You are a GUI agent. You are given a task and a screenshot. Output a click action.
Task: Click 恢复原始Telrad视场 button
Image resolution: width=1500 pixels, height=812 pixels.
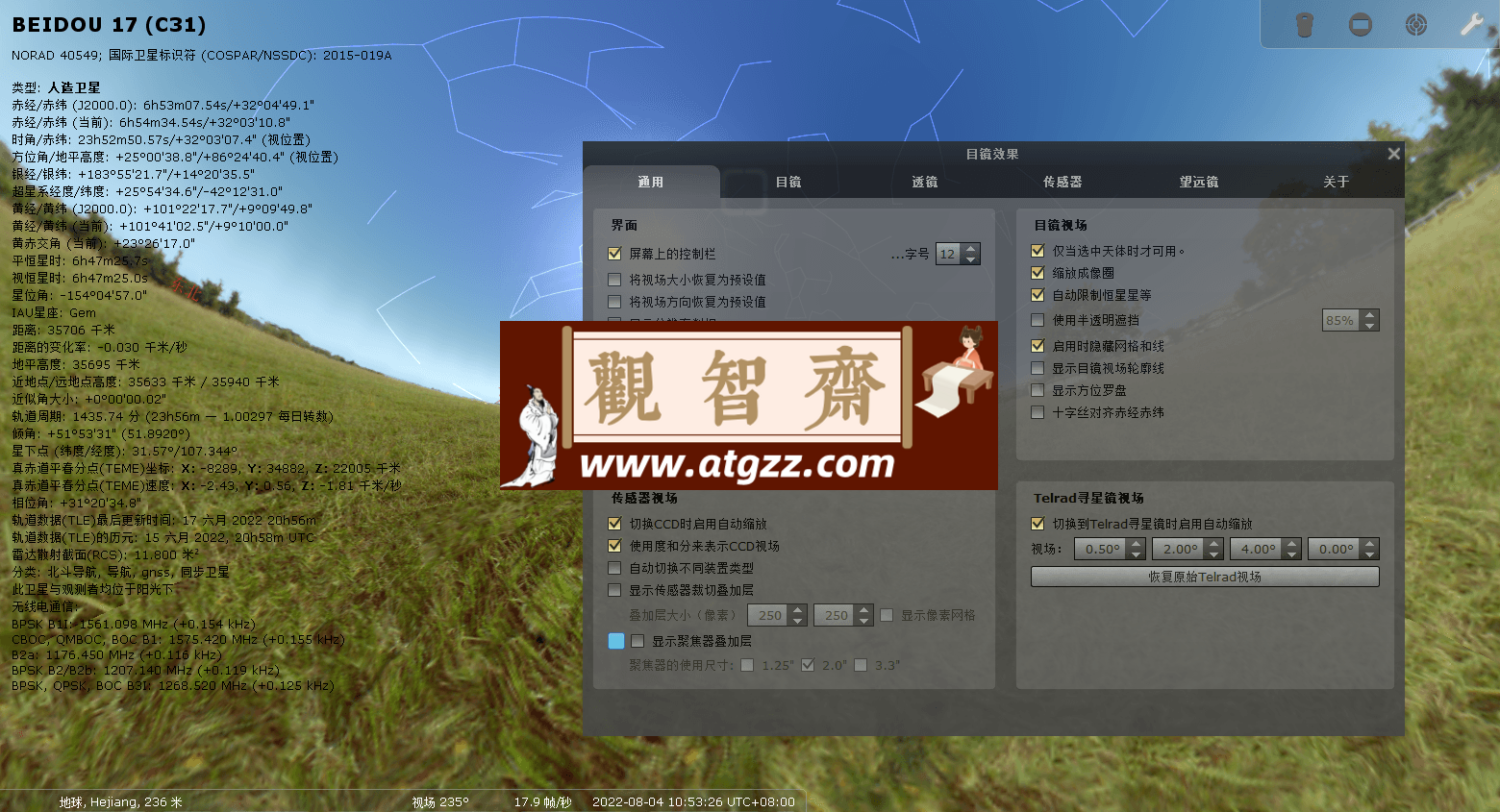pos(1205,577)
